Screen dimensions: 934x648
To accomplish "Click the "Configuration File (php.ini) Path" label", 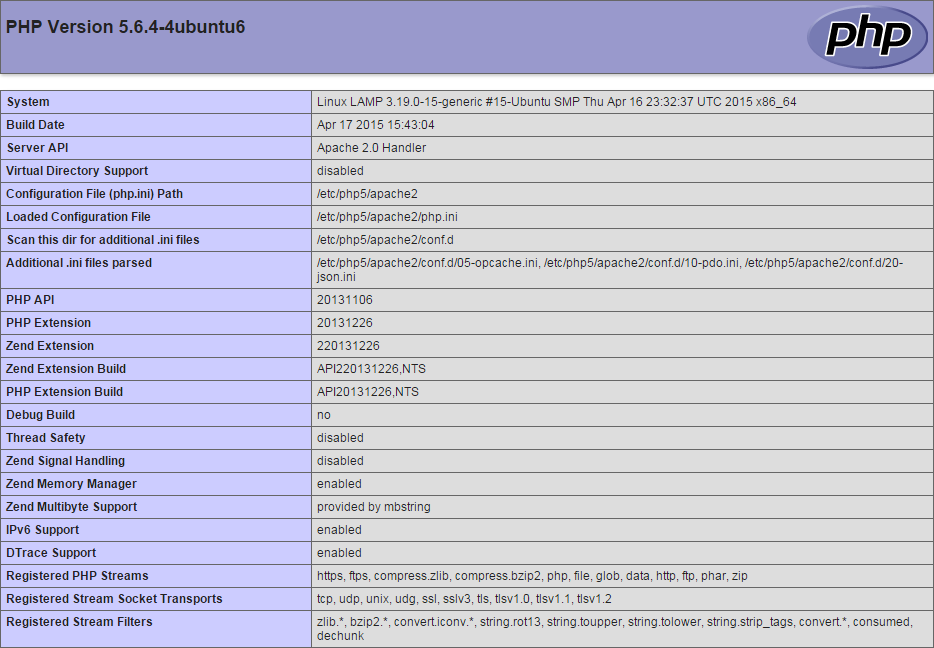I will [94, 194].
